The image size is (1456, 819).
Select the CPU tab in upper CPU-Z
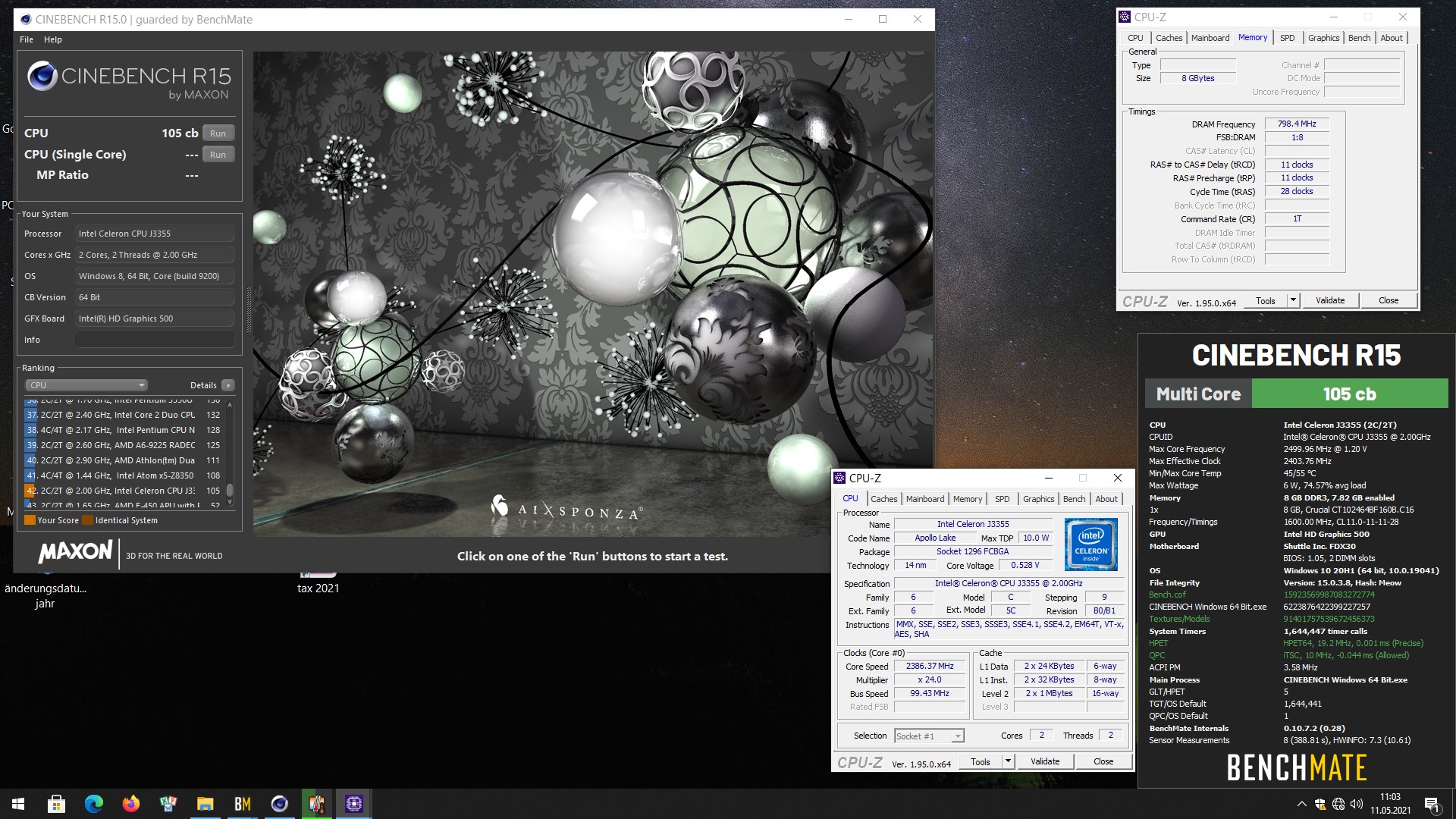point(1135,38)
